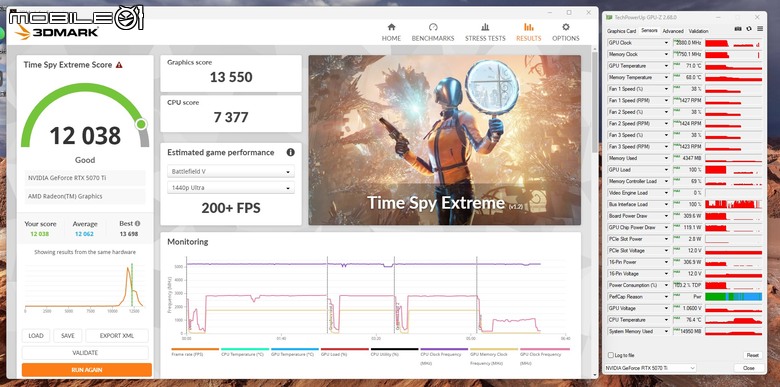Expand the Memory Clock sensor dropdown
Screen dimensions: 780x387
667,54
